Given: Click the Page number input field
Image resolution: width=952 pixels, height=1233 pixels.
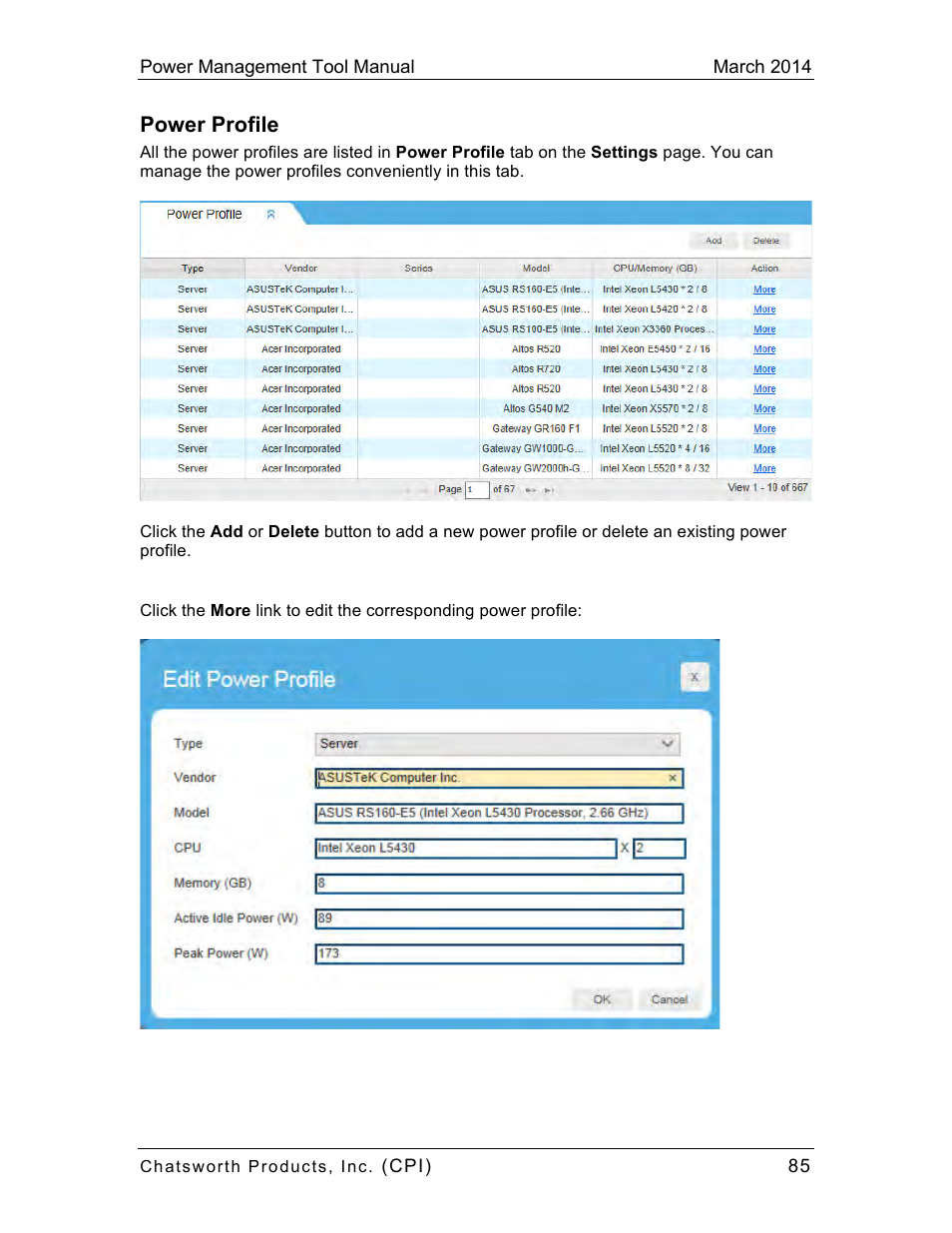Looking at the screenshot, I should [477, 490].
